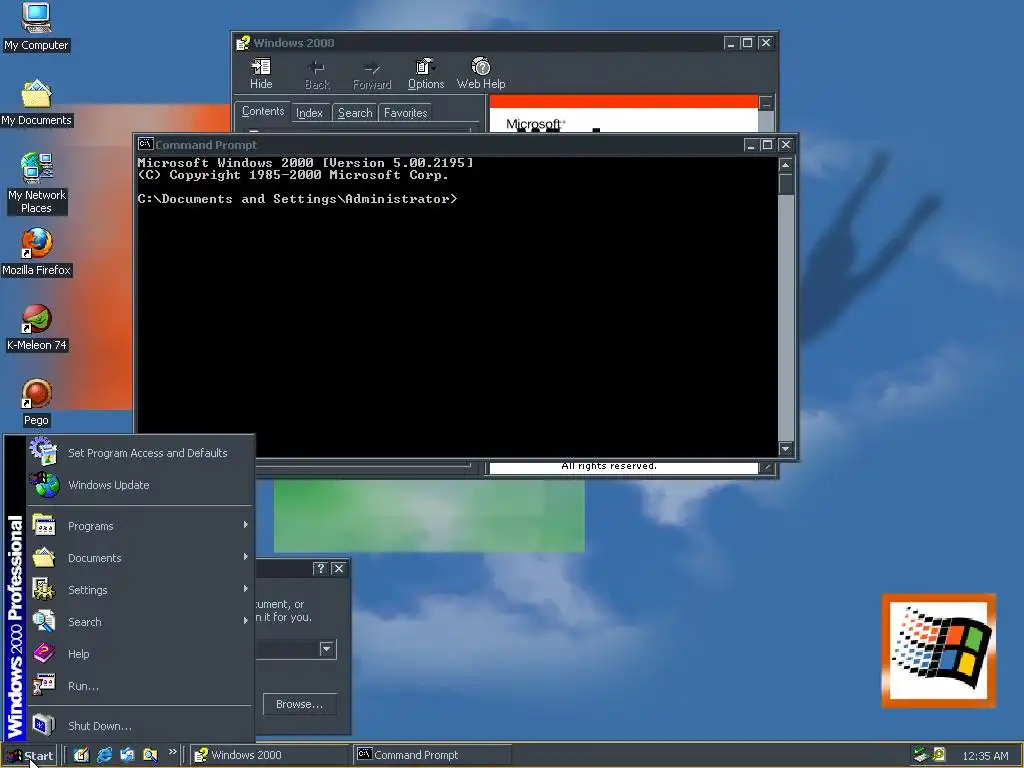Expand the Documents submenu
Screen dimensions: 1024x768
pyautogui.click(x=140, y=558)
